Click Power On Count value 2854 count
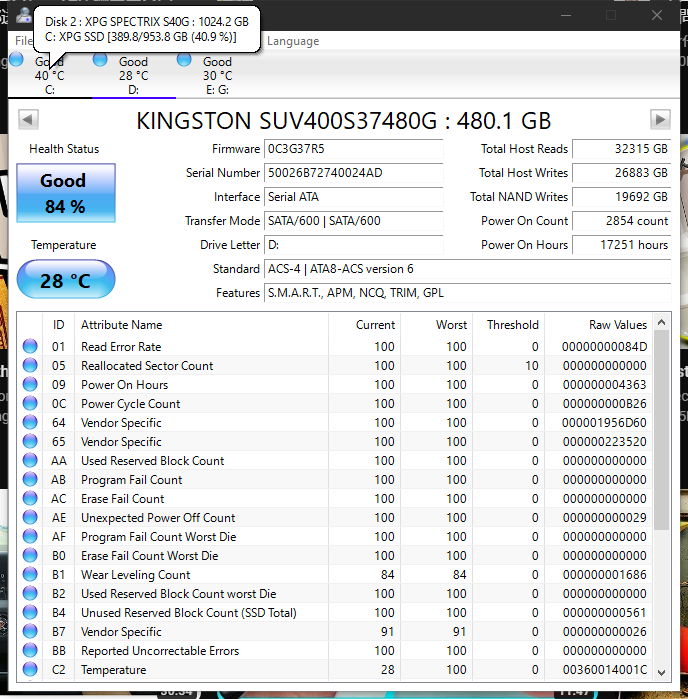 (x=622, y=221)
